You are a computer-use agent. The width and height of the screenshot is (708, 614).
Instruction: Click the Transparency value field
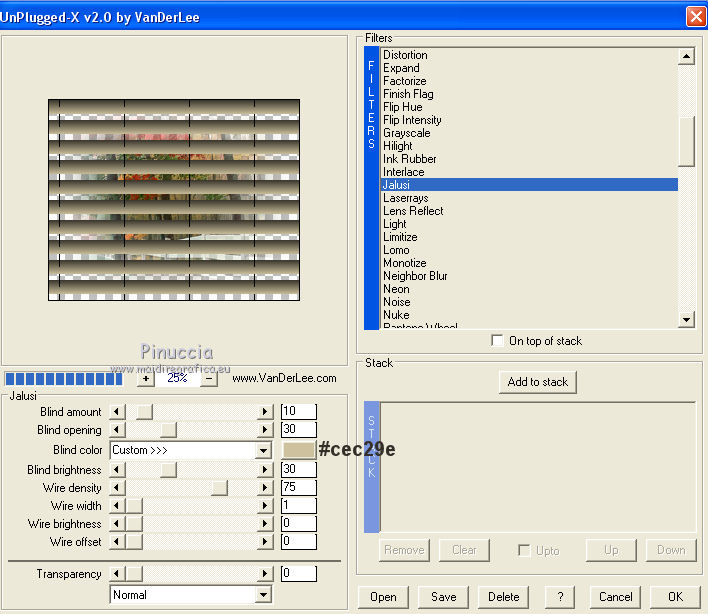pos(298,574)
